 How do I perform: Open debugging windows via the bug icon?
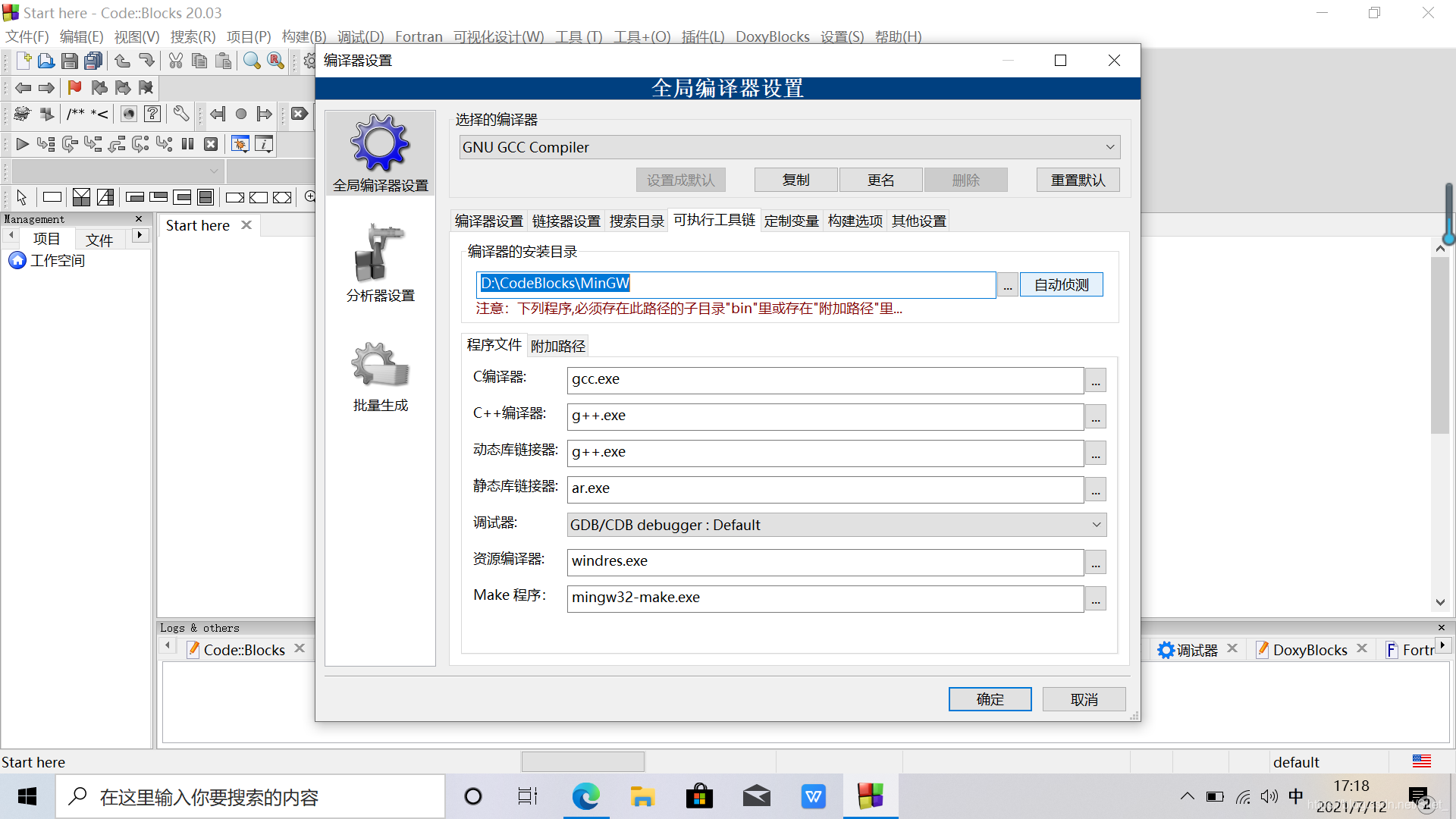tap(240, 143)
